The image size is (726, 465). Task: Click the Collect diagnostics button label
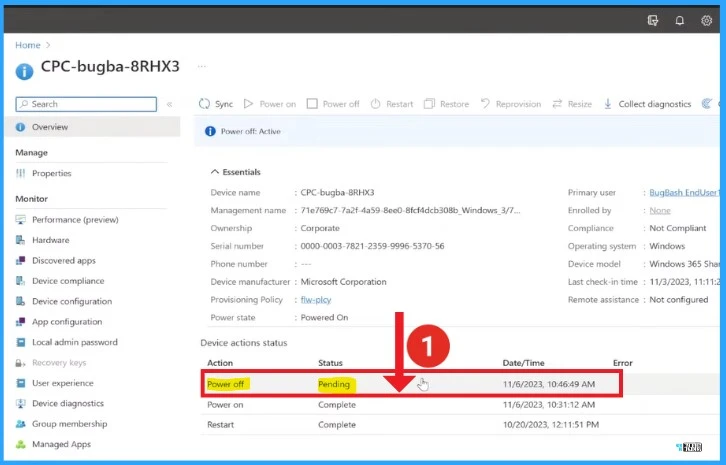point(655,104)
